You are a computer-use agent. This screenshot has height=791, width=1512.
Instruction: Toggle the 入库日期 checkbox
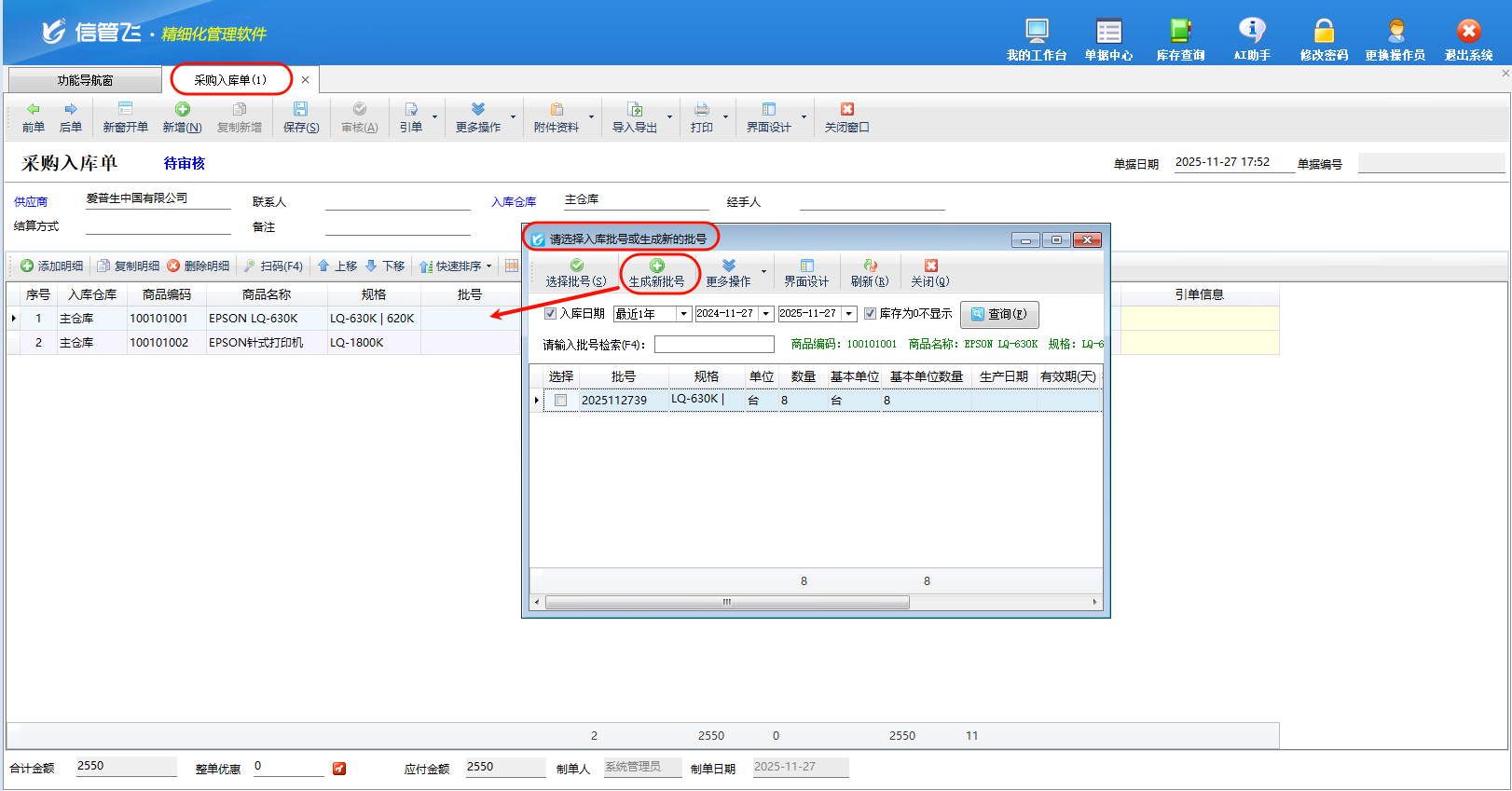click(x=550, y=314)
